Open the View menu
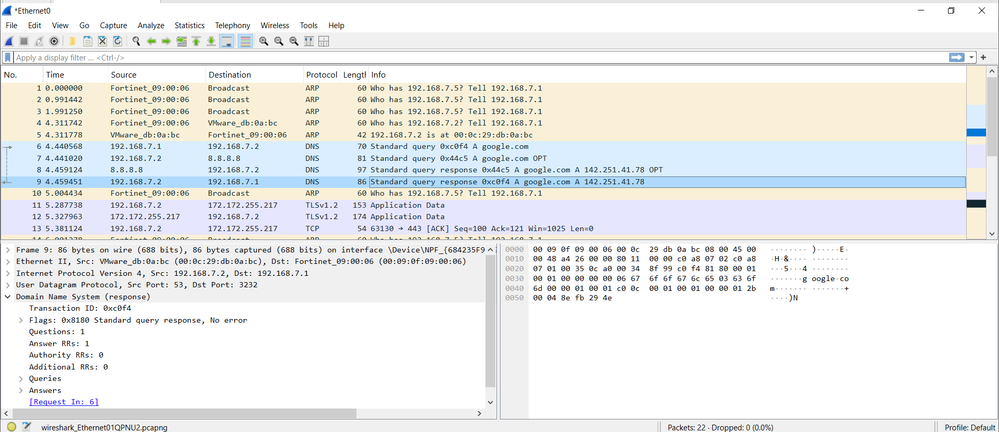The height and width of the screenshot is (432, 999). 60,25
